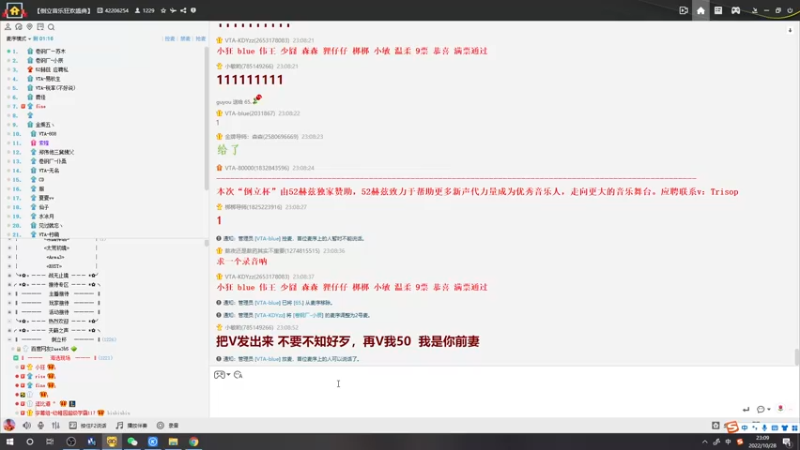
Task: Open Task View in the taskbar
Action: [49, 442]
